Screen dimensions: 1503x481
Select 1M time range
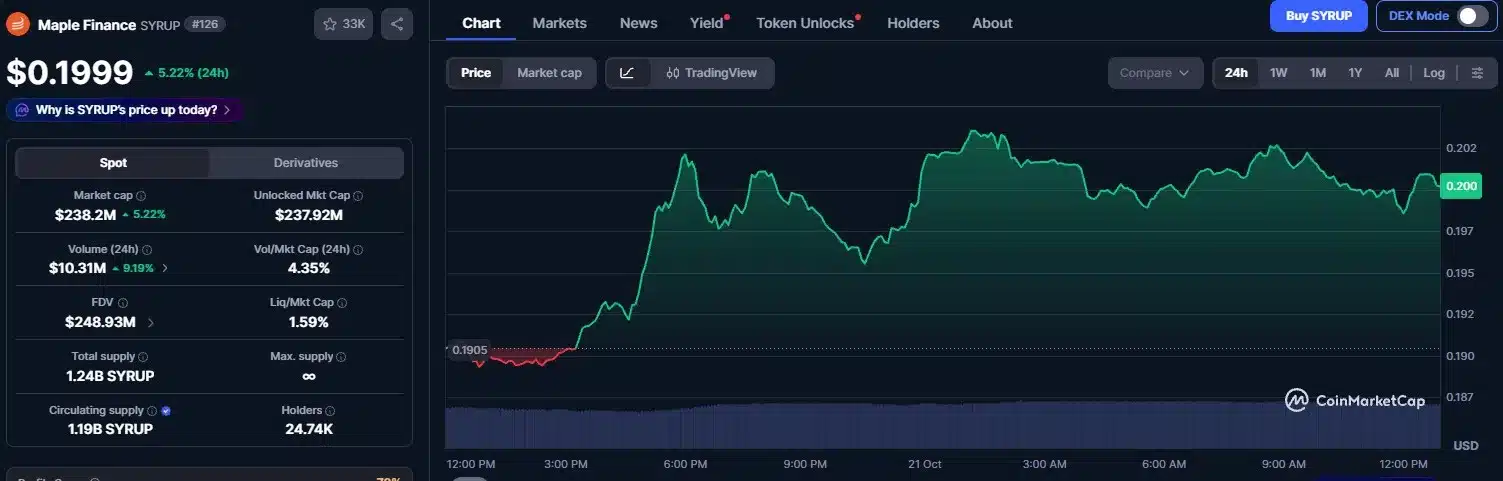coord(1317,73)
